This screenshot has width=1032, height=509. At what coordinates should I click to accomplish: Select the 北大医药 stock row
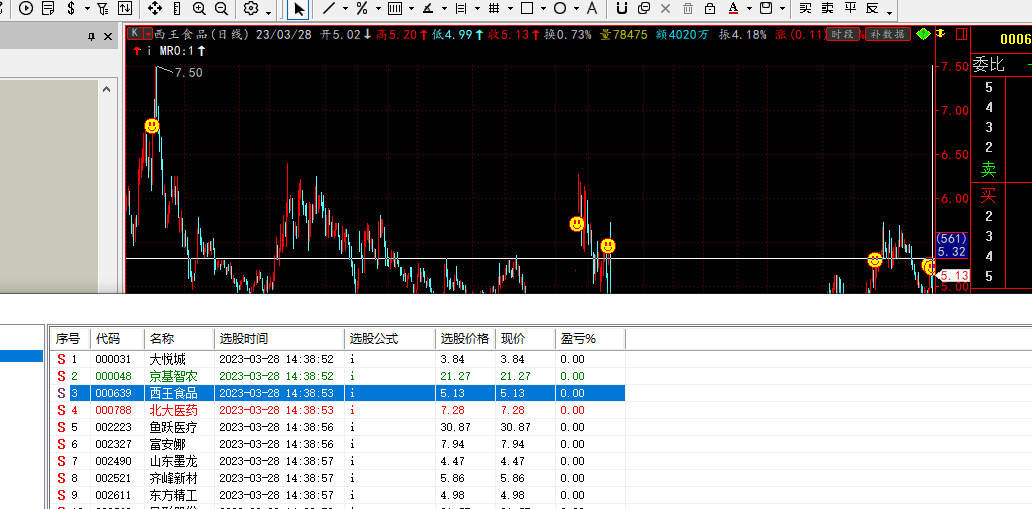pyautogui.click(x=338, y=410)
